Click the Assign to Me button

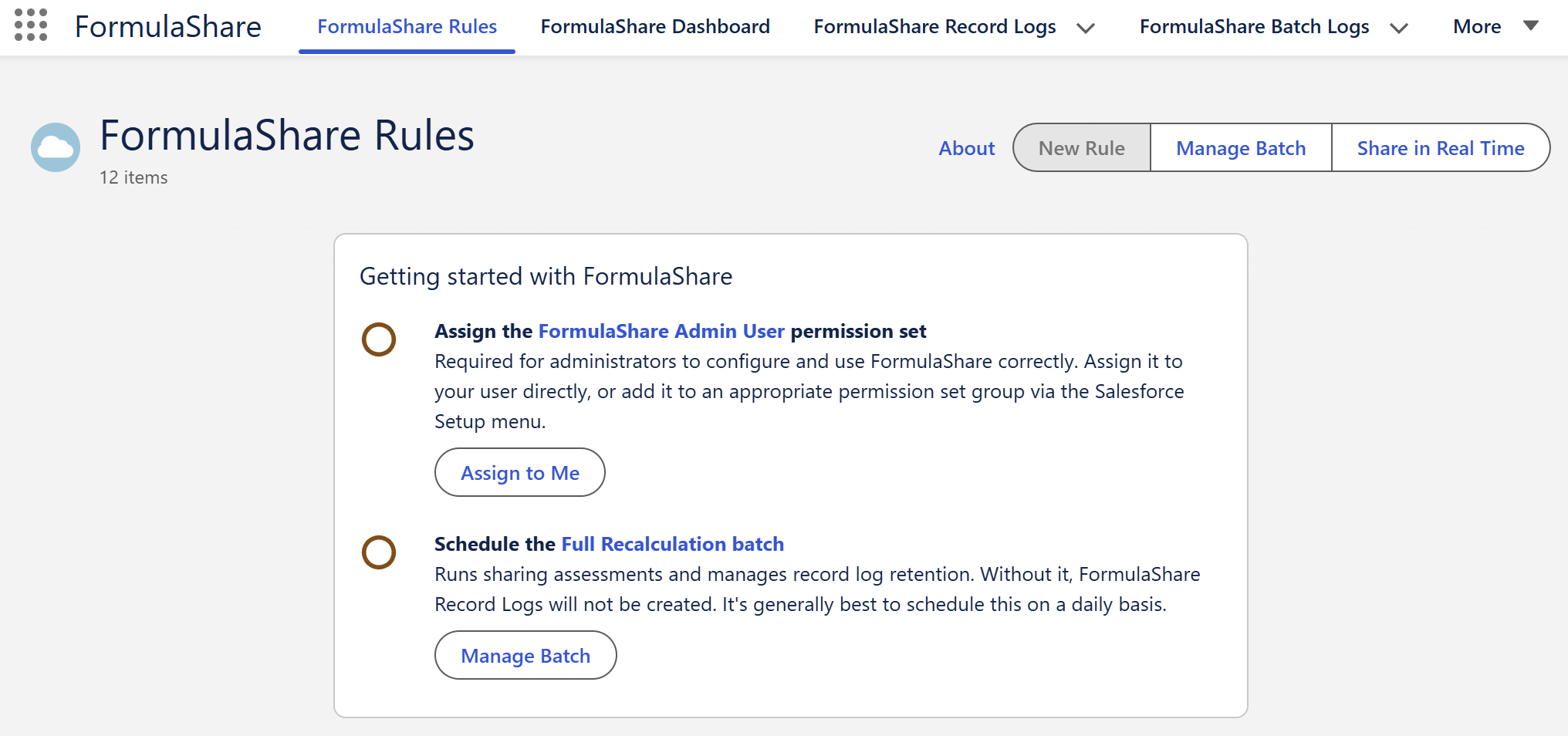point(520,472)
